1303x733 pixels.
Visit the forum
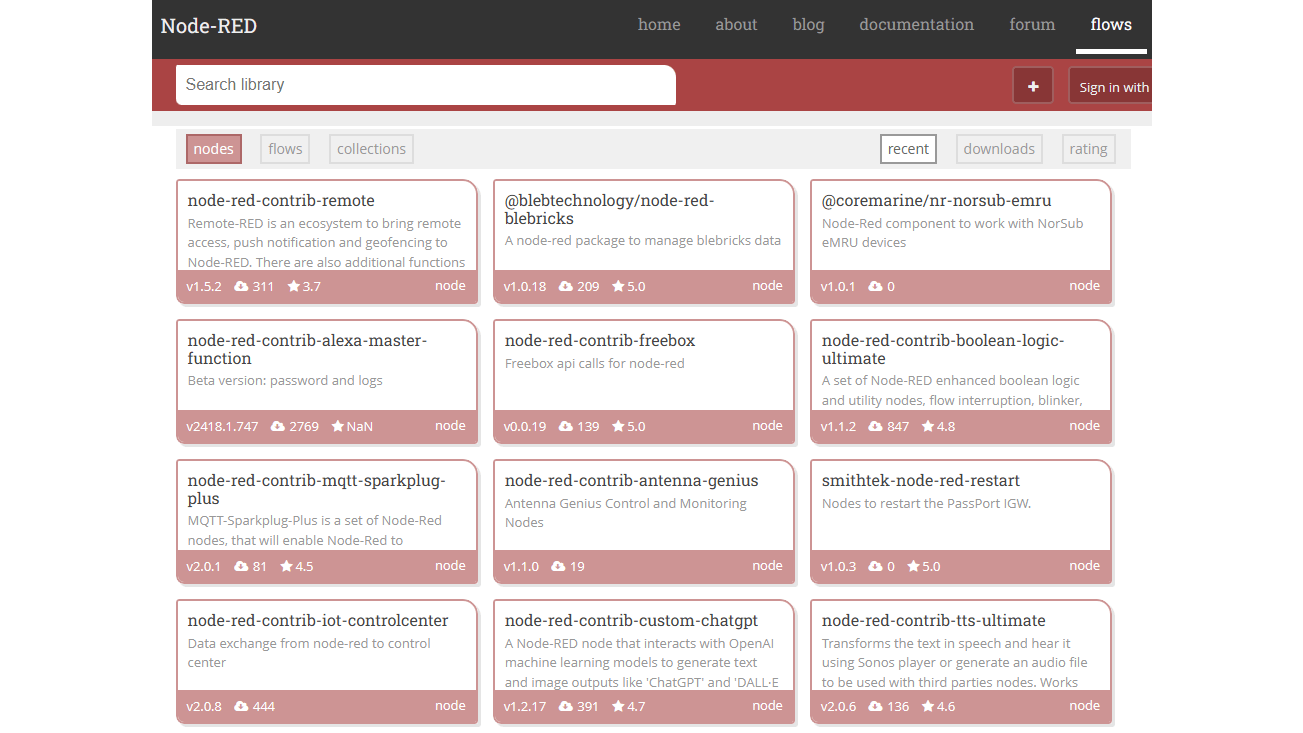(1032, 25)
